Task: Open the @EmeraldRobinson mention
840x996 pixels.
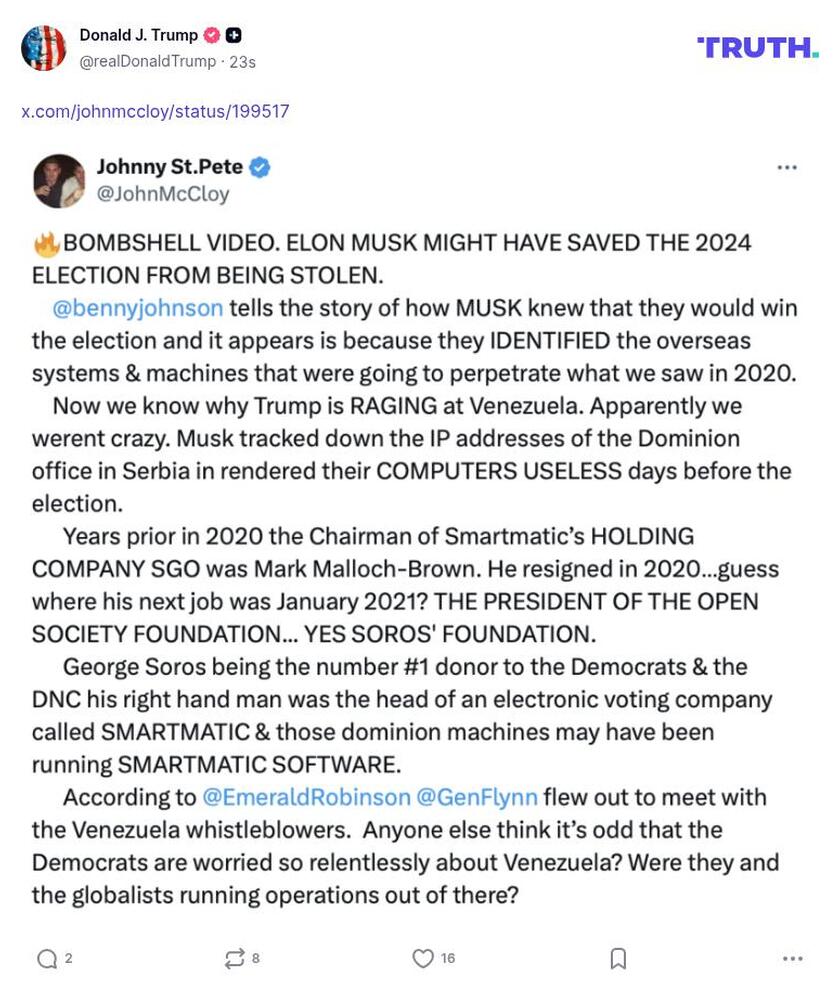Action: click(x=306, y=797)
